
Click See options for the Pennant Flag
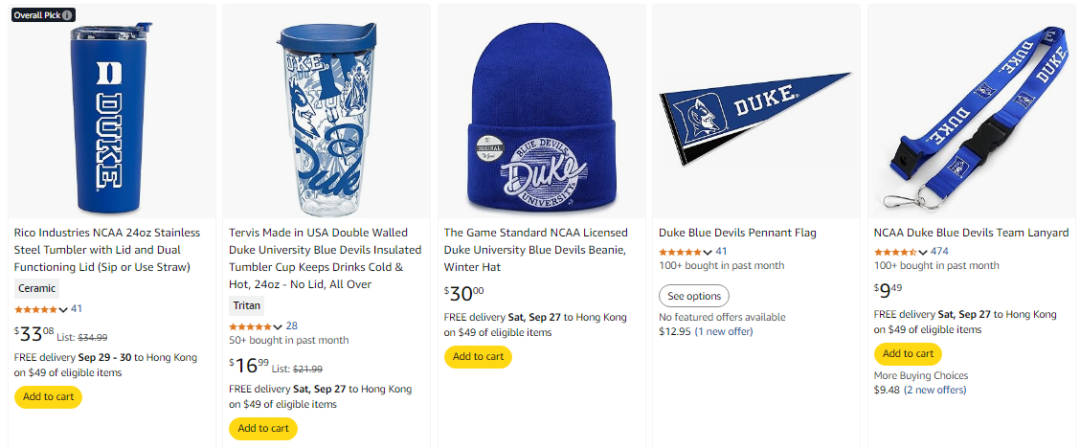(x=694, y=296)
